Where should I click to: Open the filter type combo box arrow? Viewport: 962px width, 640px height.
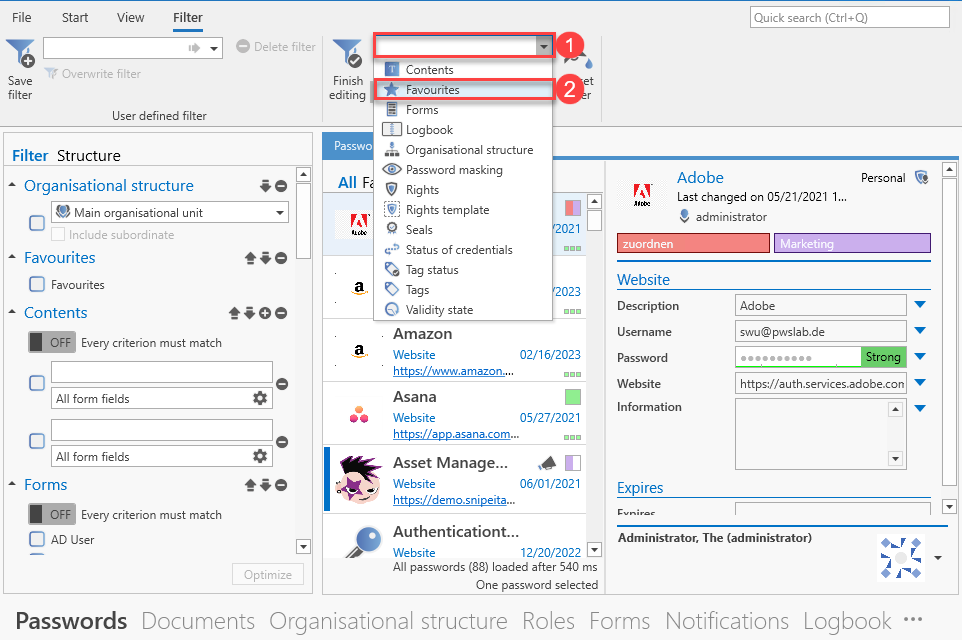pyautogui.click(x=543, y=46)
